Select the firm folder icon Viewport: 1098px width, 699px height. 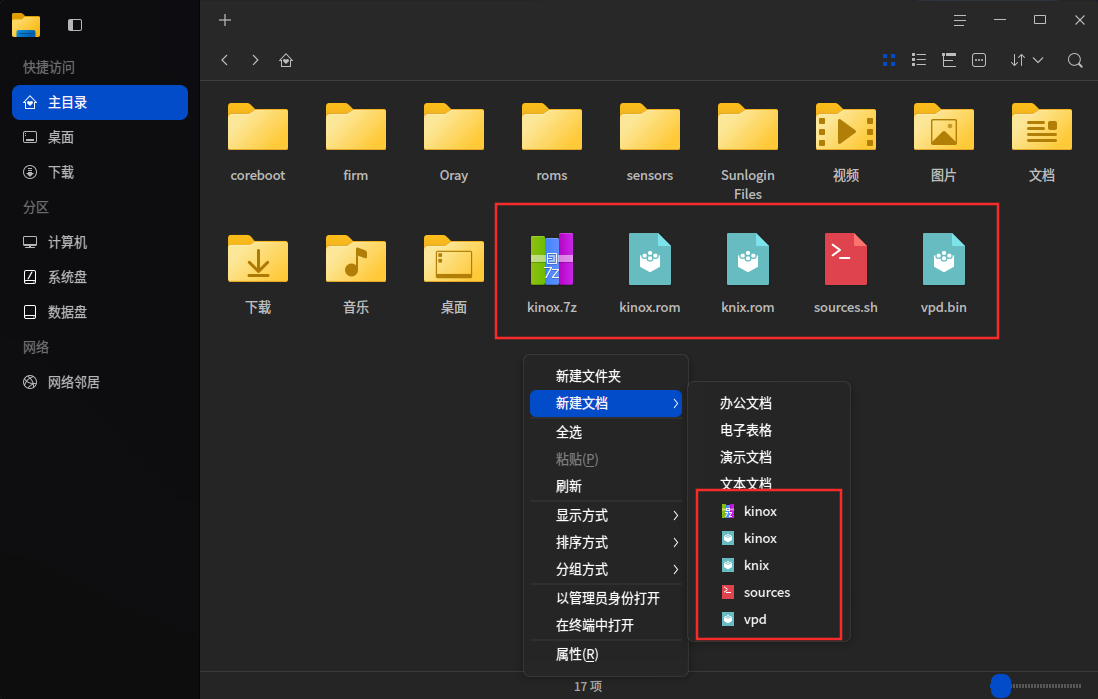[x=356, y=127]
